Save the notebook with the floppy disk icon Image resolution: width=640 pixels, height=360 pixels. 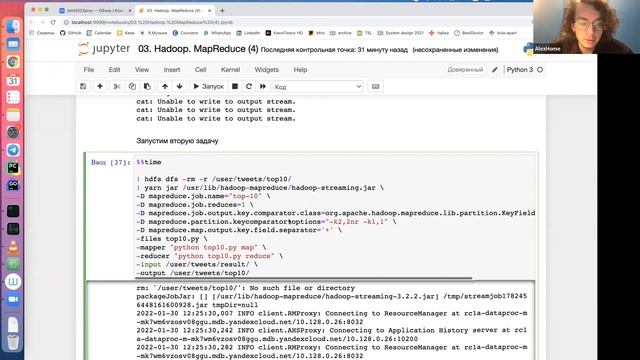(83, 87)
